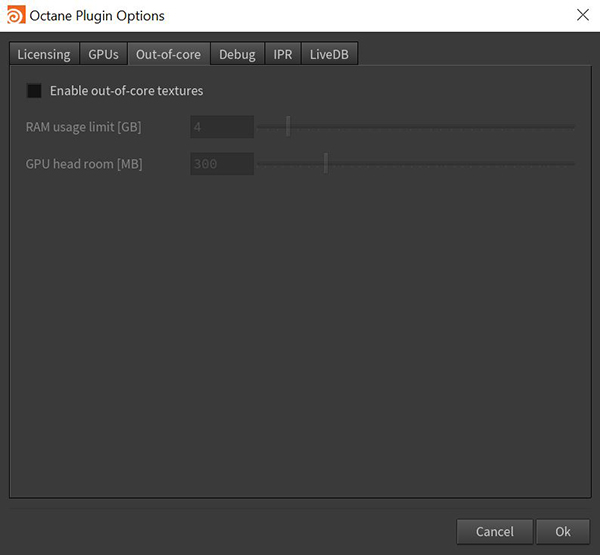This screenshot has height=555, width=600.
Task: Open the IPR tab
Action: [283, 55]
